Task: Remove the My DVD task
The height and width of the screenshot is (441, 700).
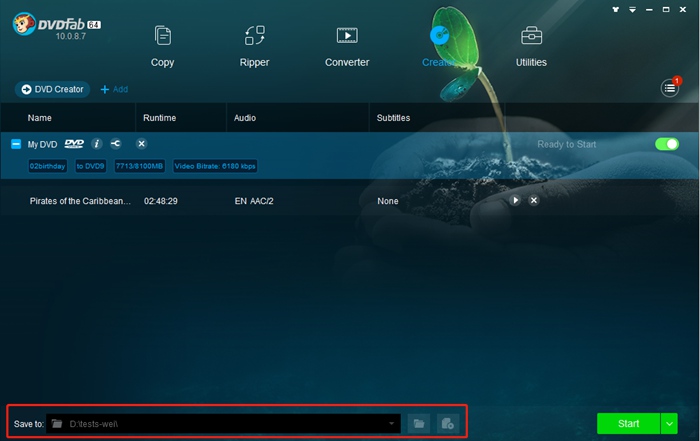Action: [x=142, y=144]
